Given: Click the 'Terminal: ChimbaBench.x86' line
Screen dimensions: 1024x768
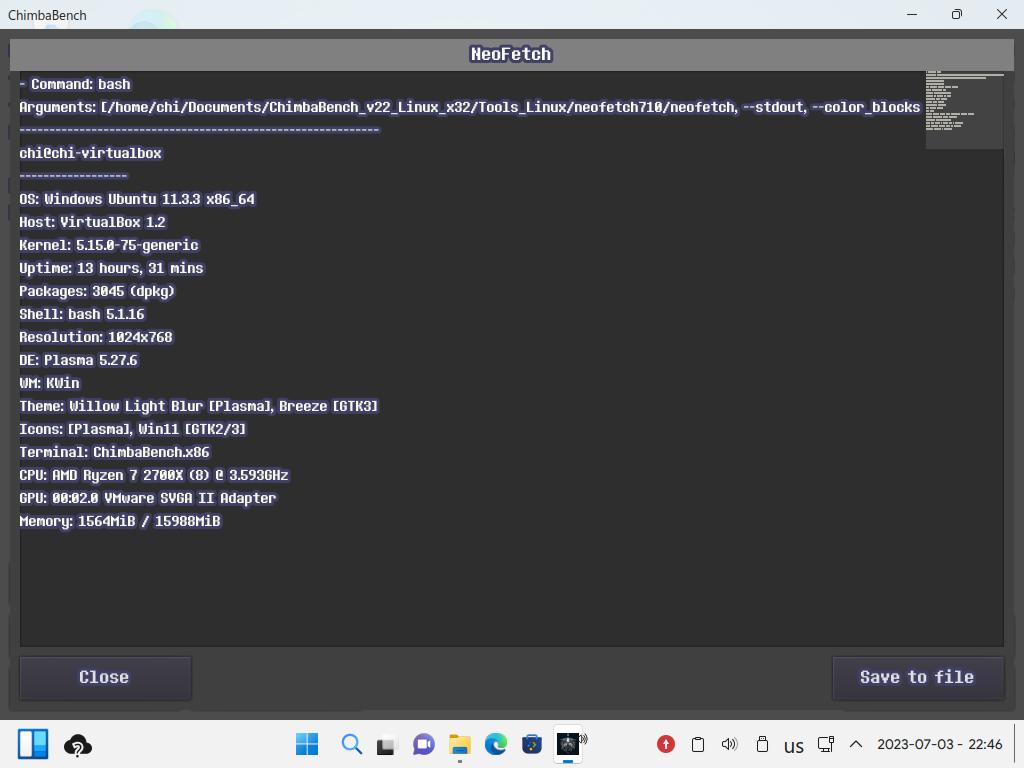Looking at the screenshot, I should pyautogui.click(x=114, y=452).
